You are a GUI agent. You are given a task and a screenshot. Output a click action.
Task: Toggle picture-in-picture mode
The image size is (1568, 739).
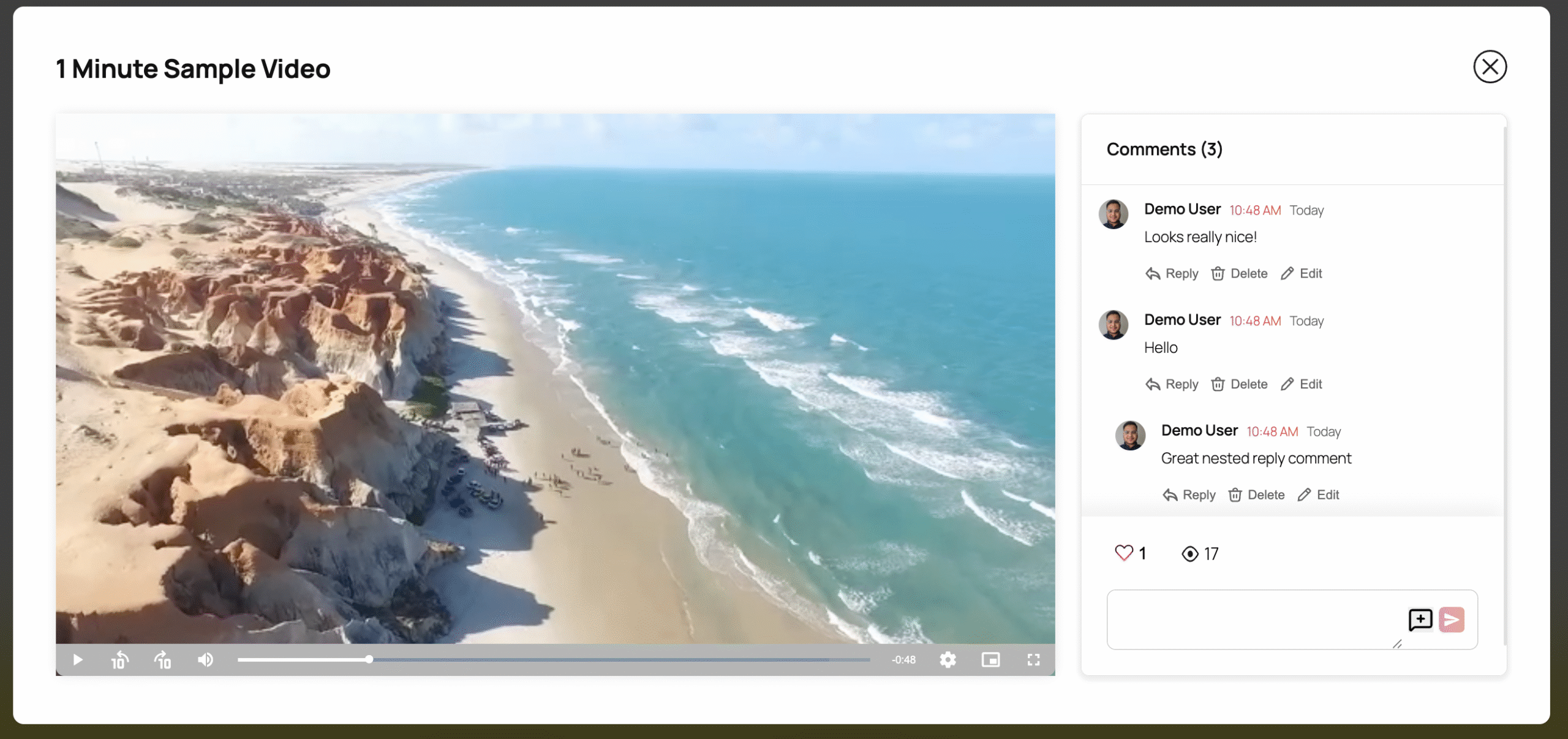point(990,660)
